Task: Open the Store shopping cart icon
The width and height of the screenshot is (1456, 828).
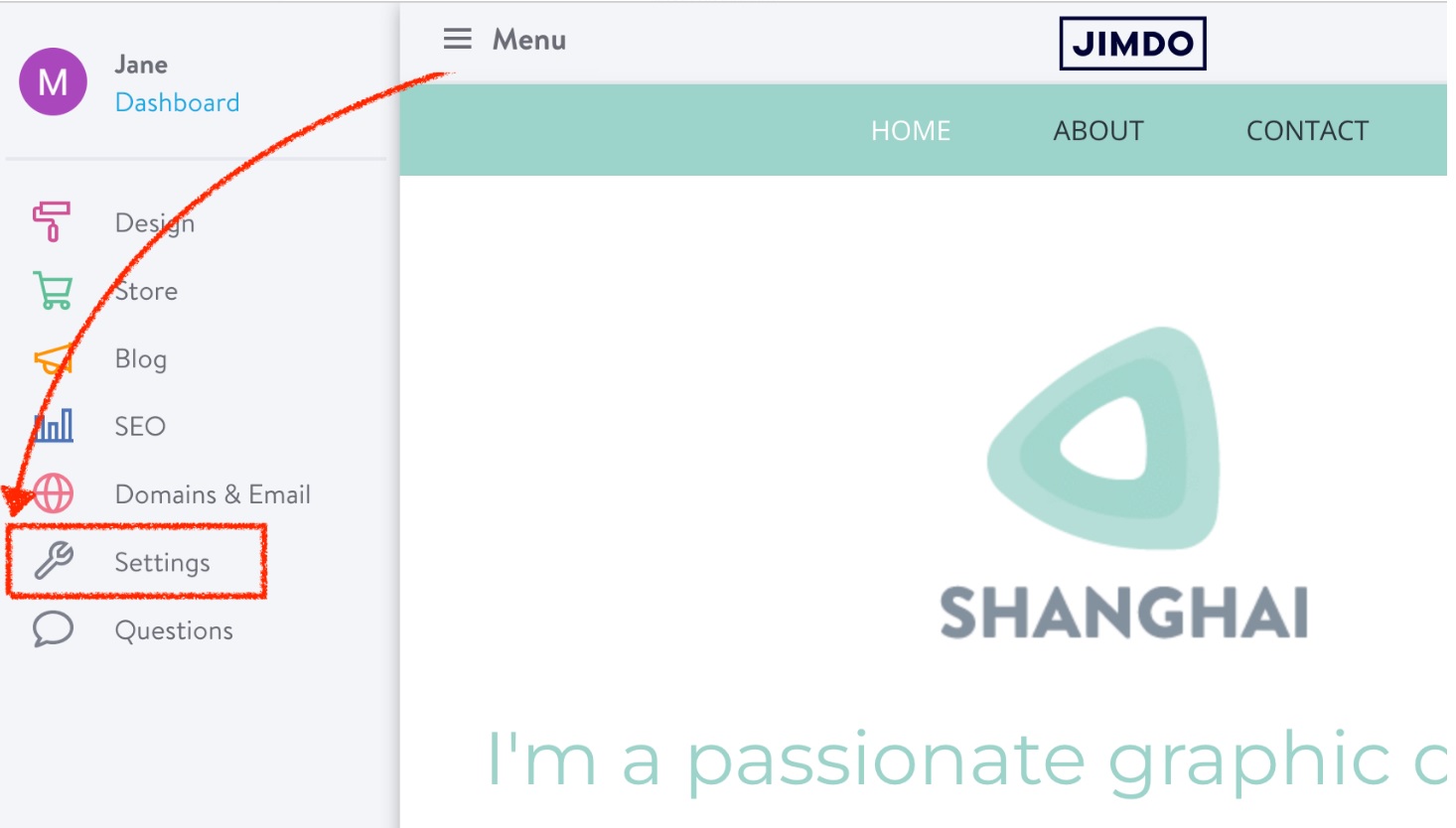Action: (54, 291)
